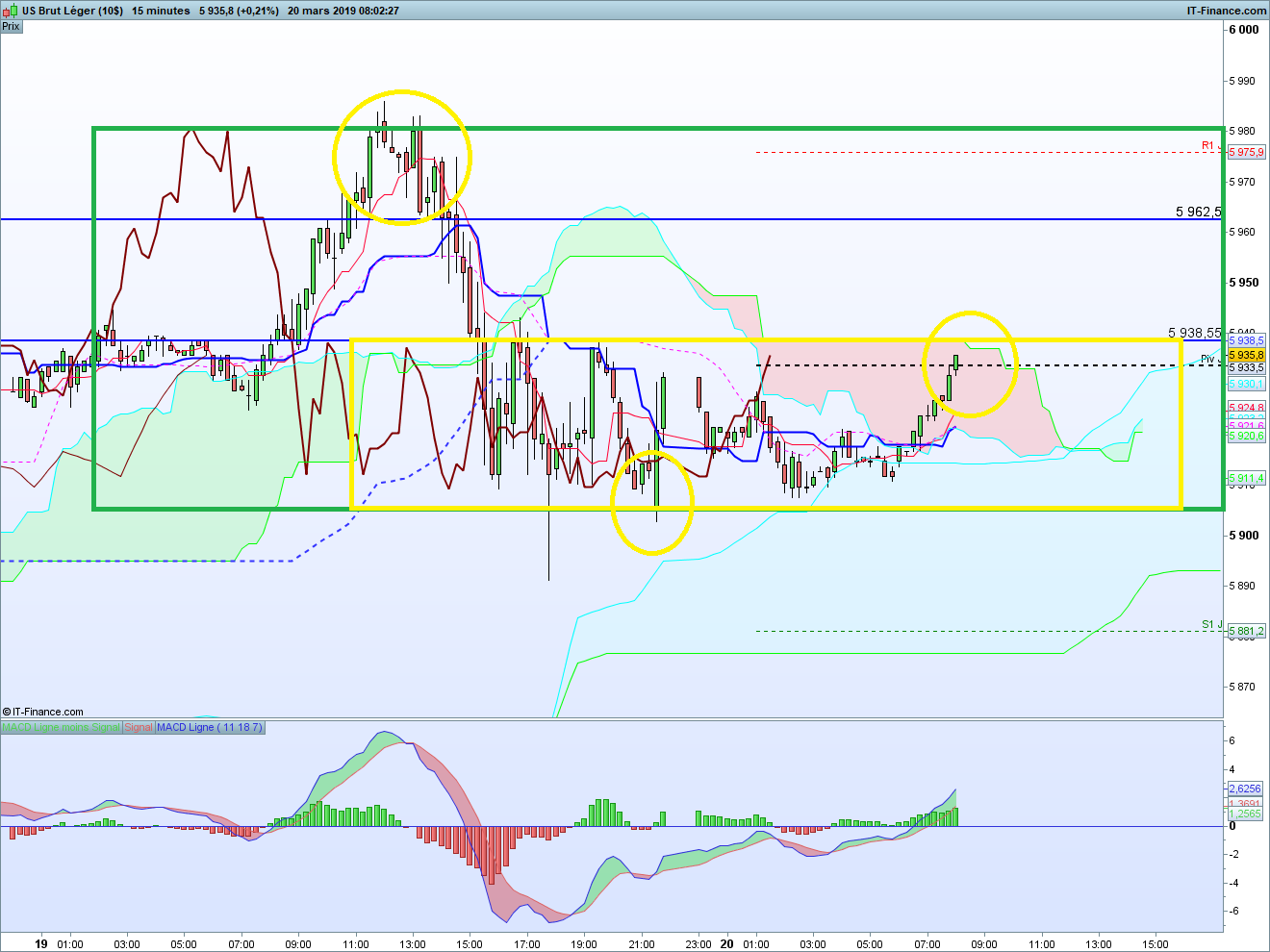Viewport: 1270px width, 952px height.
Task: Click the 'R1 J' resistance label
Action: (x=1211, y=146)
